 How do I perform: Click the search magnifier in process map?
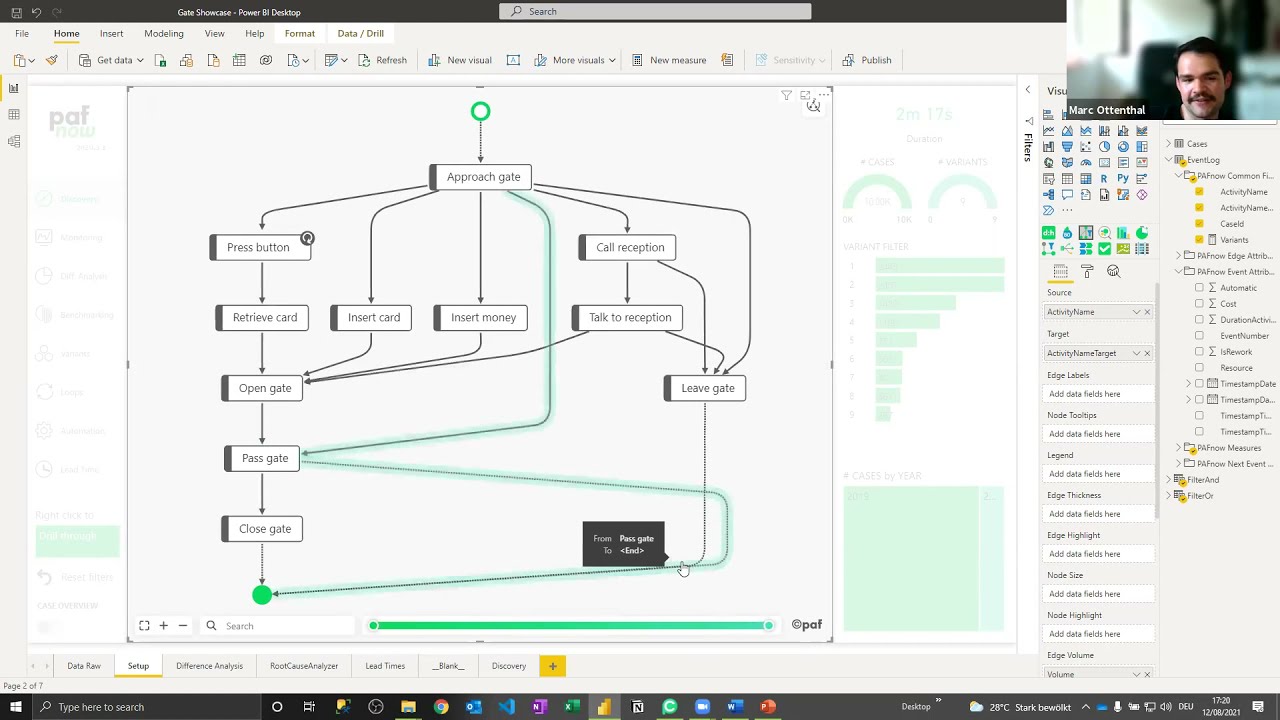pyautogui.click(x=211, y=626)
